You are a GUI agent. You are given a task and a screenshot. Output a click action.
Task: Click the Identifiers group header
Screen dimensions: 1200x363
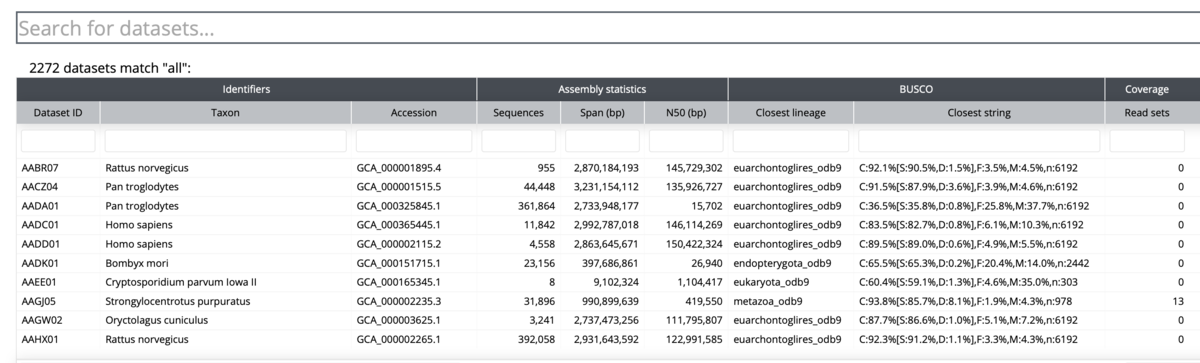click(x=246, y=89)
